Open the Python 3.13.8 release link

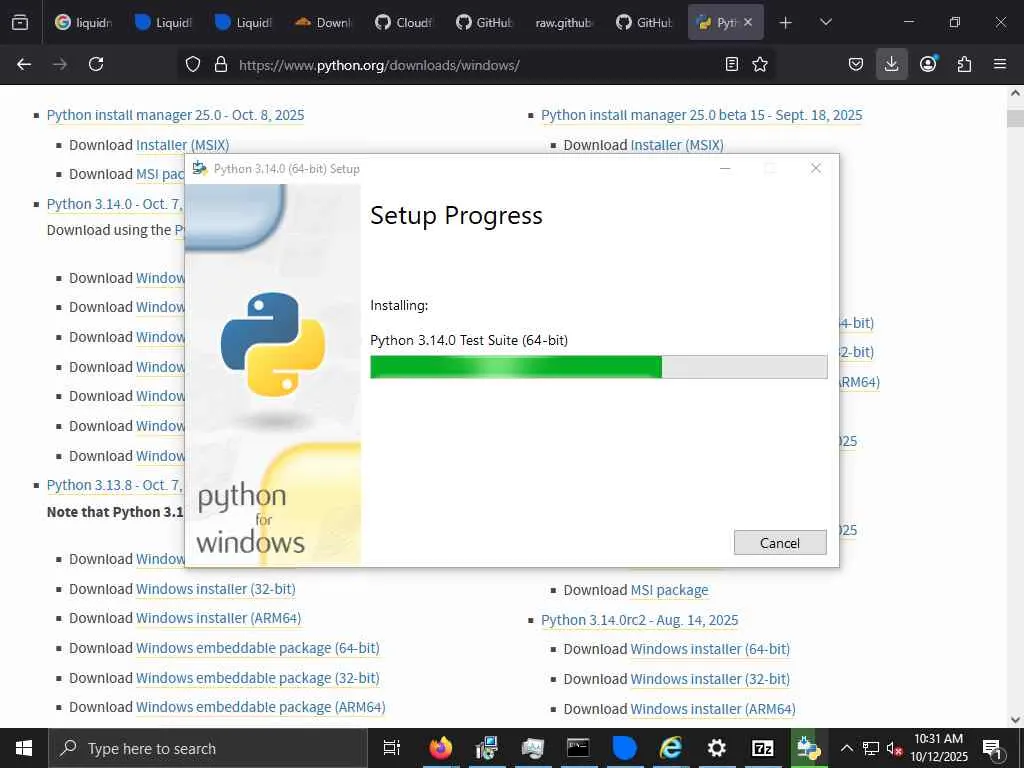click(x=114, y=485)
